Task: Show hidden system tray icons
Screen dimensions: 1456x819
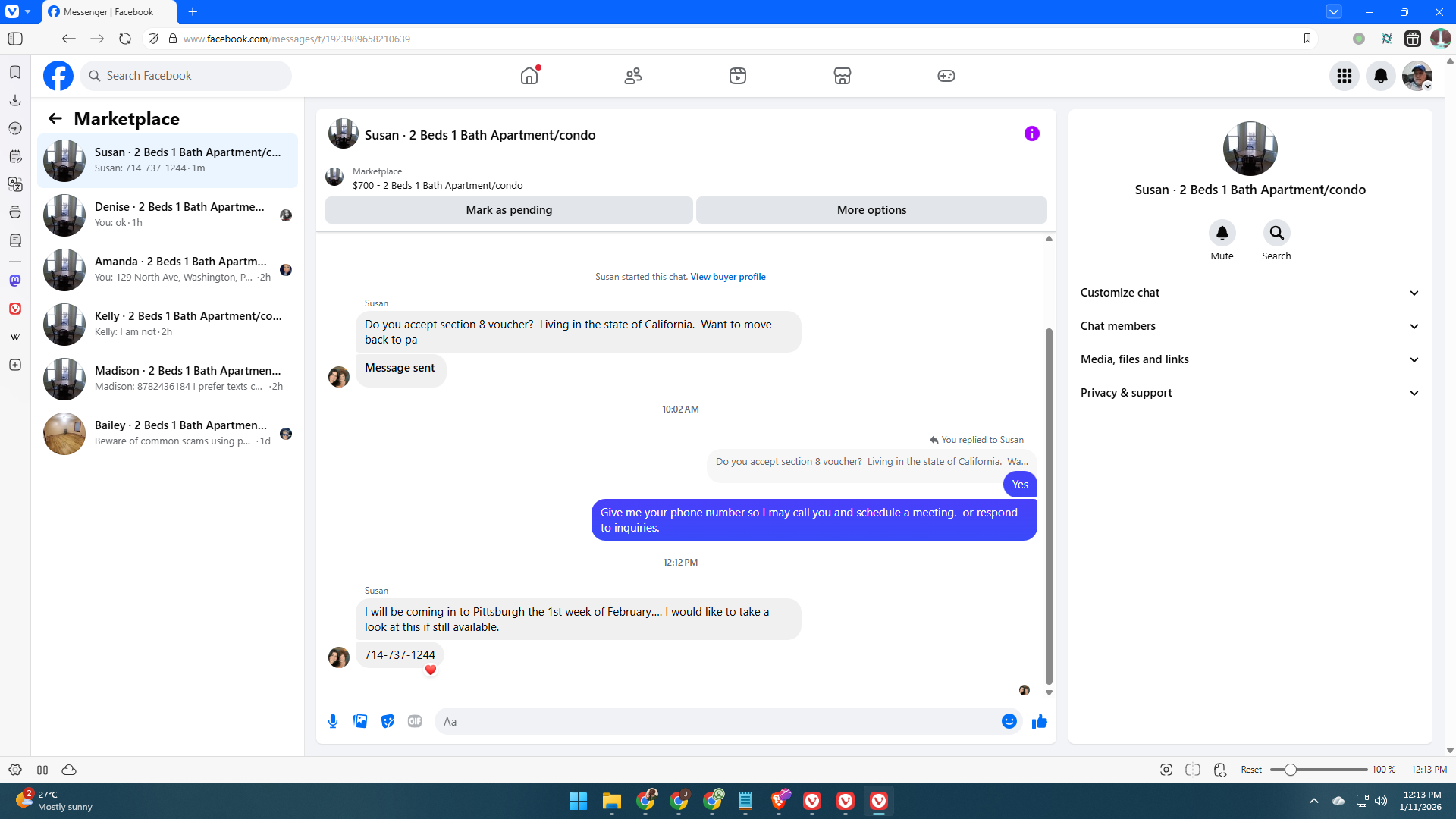Action: (x=1314, y=801)
